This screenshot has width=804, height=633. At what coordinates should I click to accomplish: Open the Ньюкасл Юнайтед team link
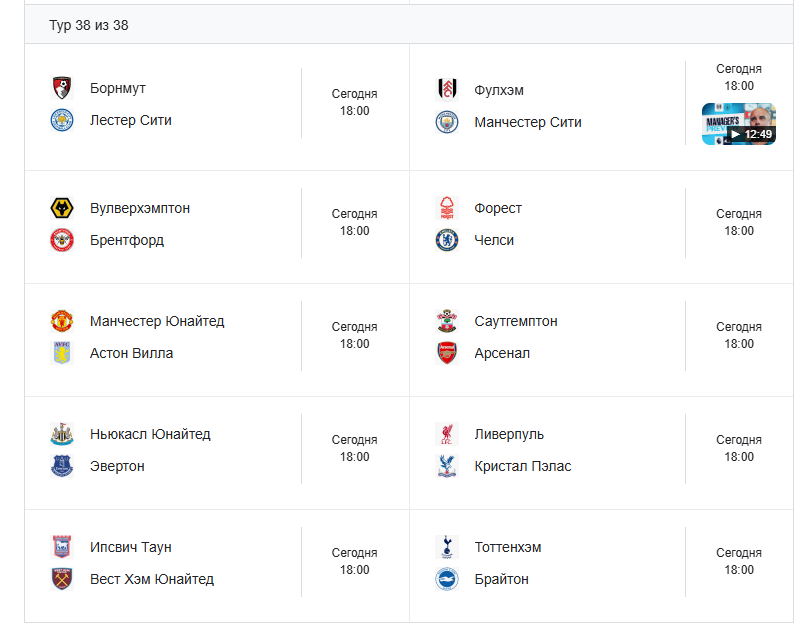150,434
